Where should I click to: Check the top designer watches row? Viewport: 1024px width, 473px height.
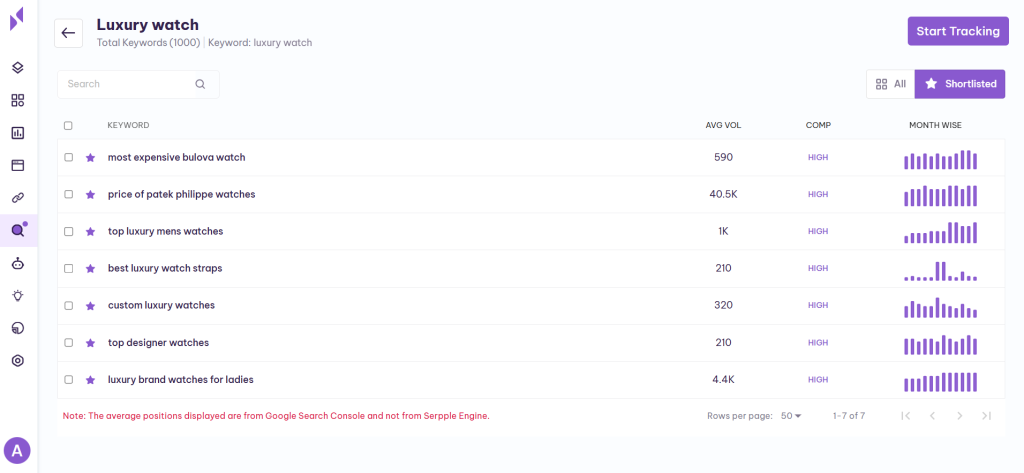coord(69,342)
